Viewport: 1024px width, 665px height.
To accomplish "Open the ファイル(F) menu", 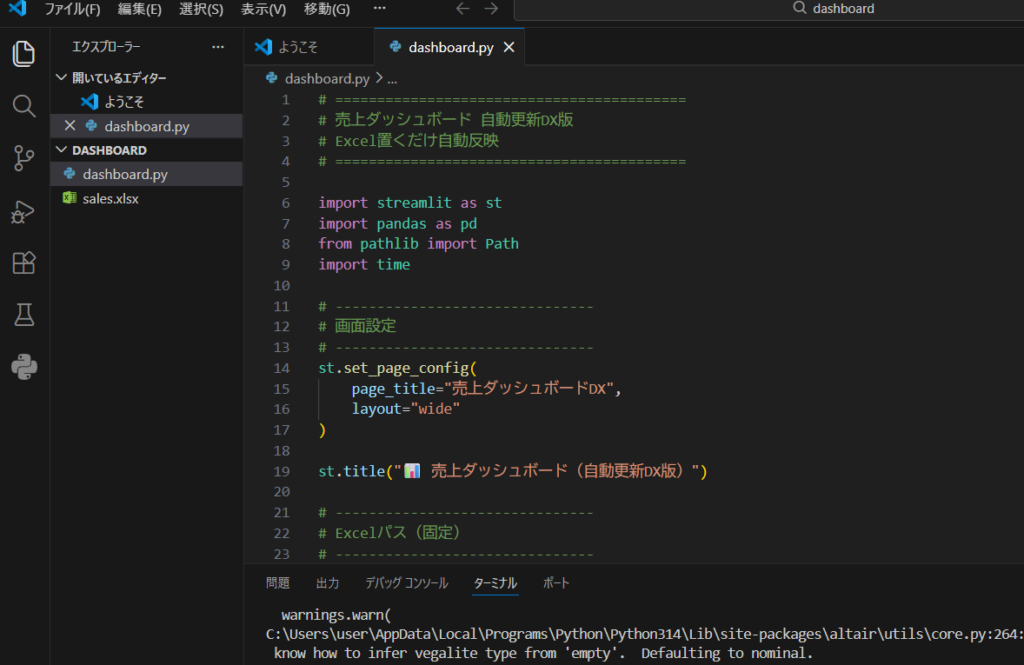I will tap(72, 9).
